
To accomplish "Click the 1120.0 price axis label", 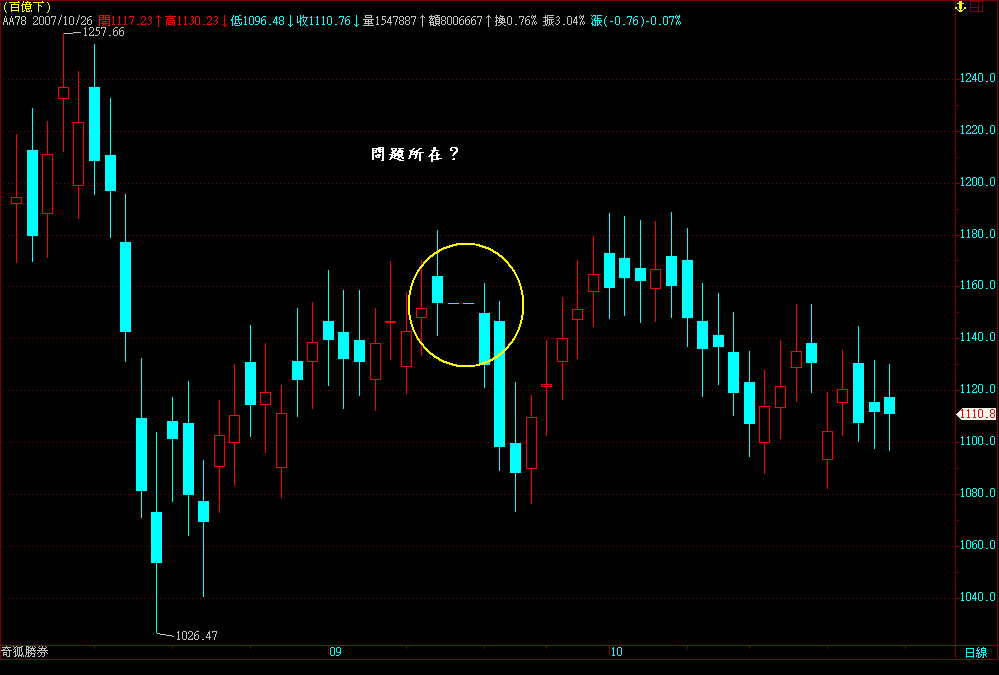I will (977, 389).
